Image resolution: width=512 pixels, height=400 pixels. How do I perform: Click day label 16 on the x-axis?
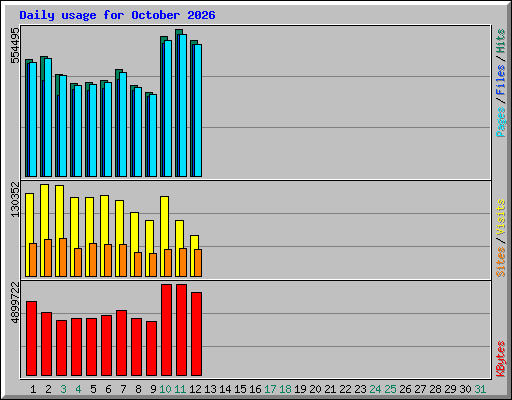point(255,389)
